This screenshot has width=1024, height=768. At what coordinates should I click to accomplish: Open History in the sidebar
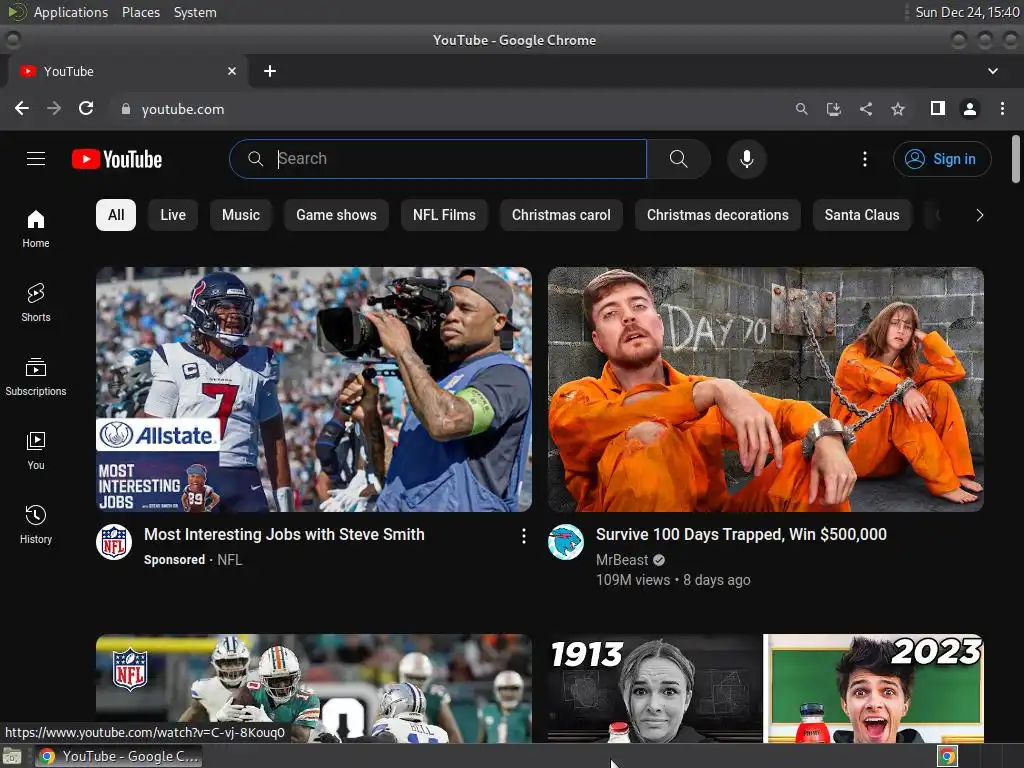[x=36, y=524]
